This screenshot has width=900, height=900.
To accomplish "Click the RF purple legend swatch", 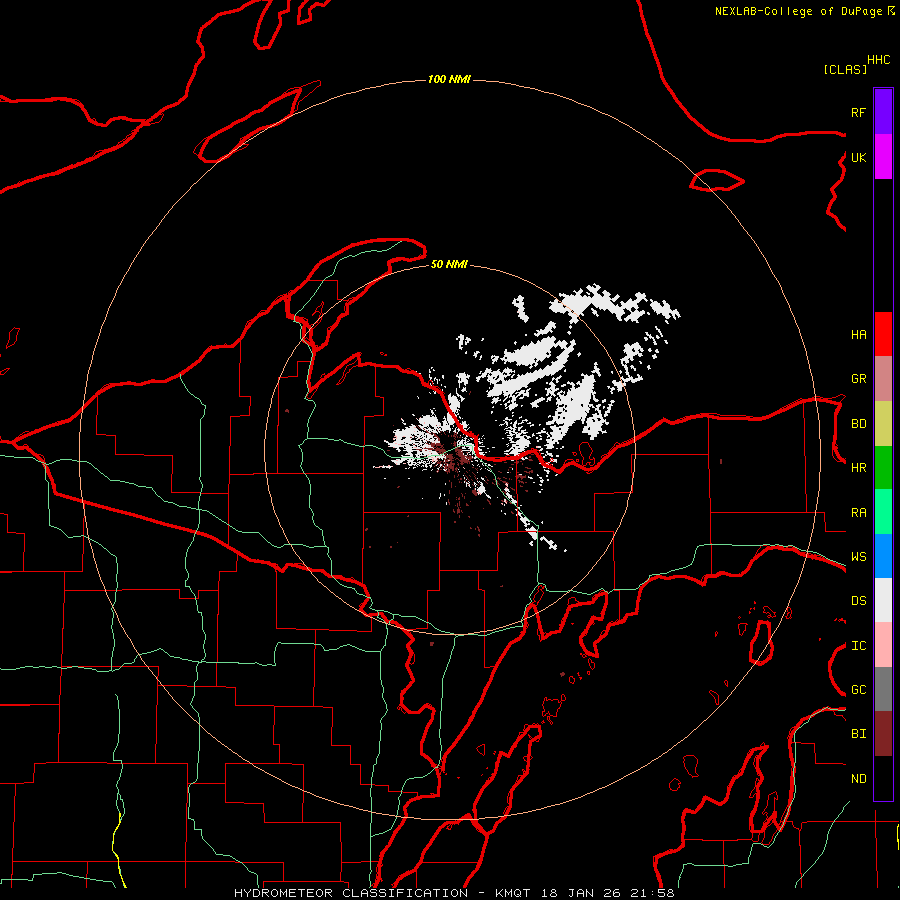I will tap(883, 112).
